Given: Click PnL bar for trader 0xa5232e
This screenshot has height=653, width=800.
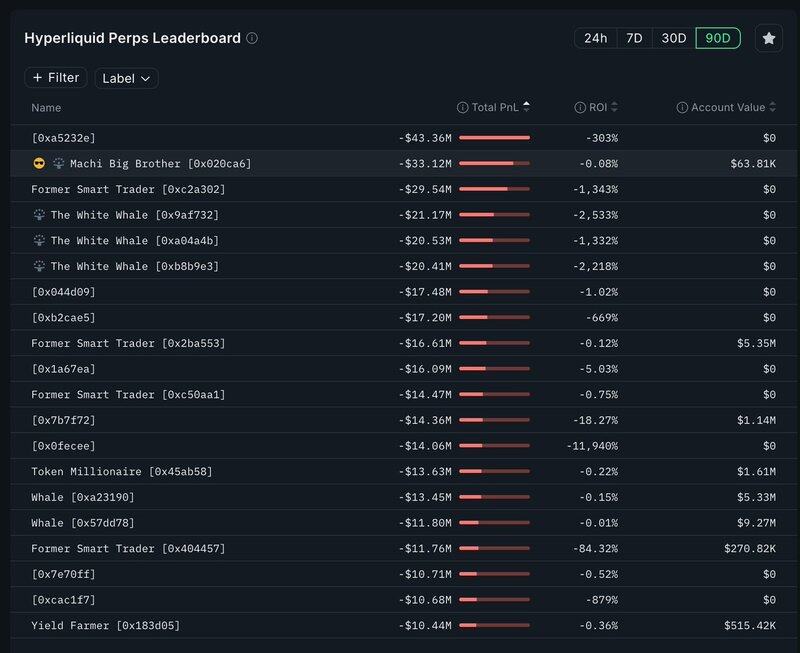Looking at the screenshot, I should pos(494,137).
